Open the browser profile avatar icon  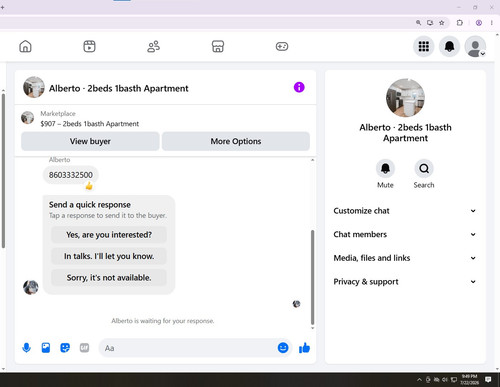479,23
